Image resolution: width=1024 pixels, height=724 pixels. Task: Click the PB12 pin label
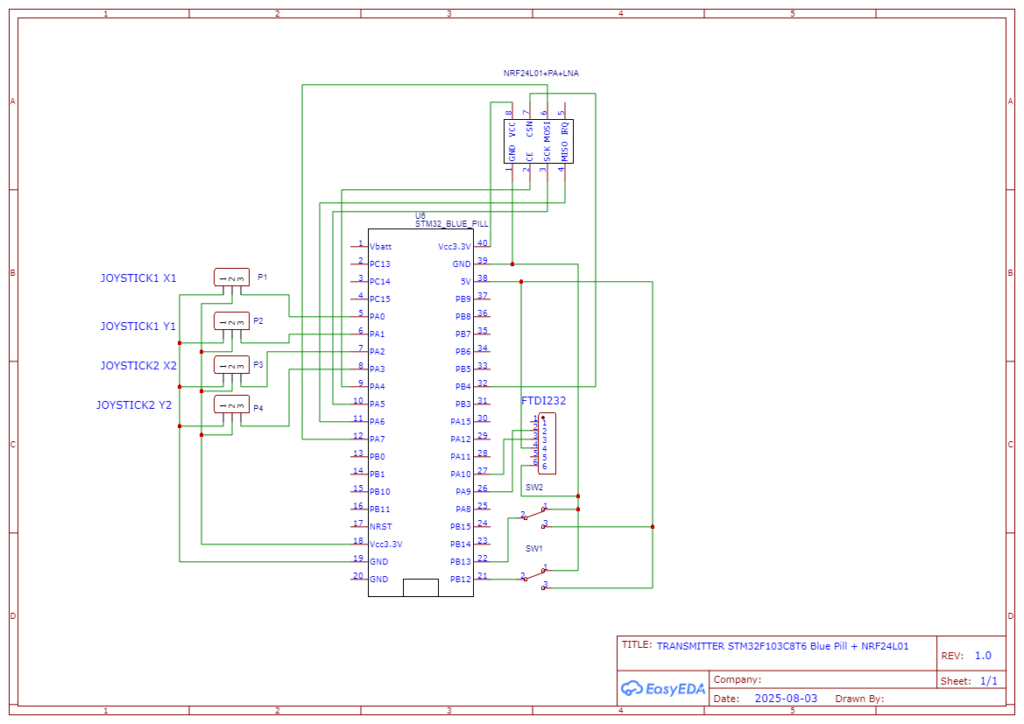(460, 579)
